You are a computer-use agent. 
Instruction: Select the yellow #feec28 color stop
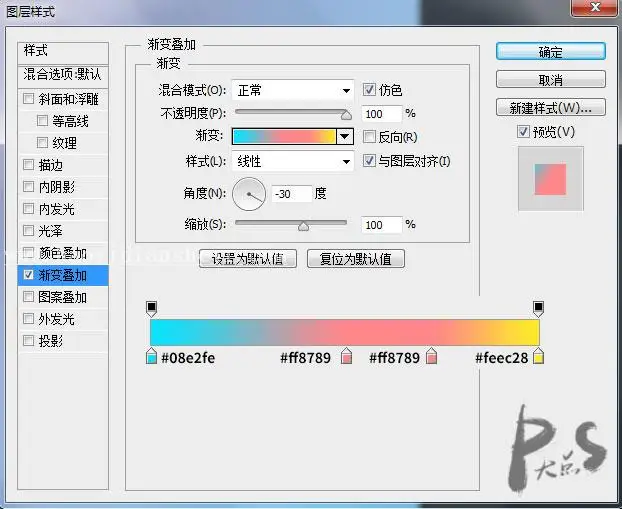pyautogui.click(x=538, y=355)
